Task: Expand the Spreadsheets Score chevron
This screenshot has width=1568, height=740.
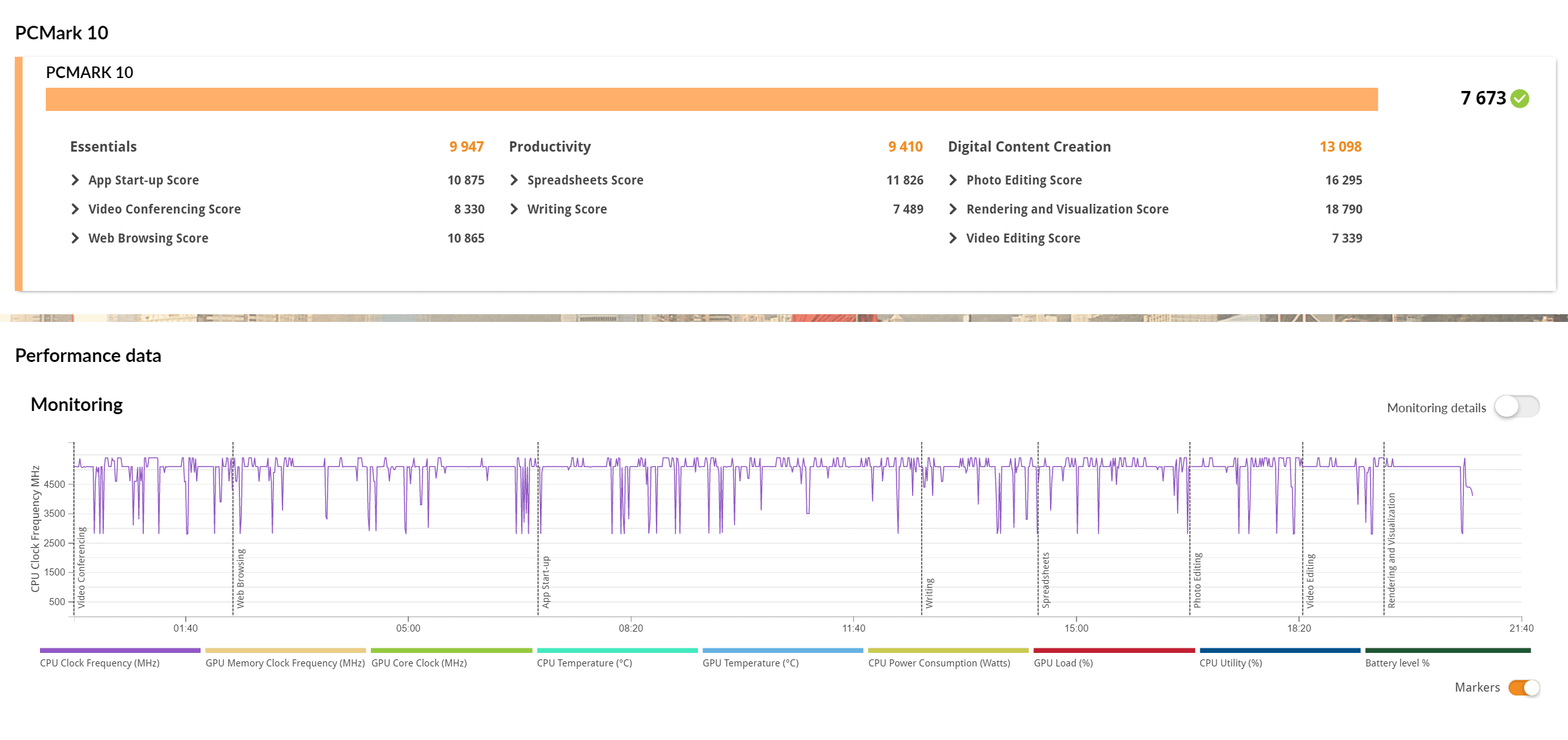Action: pyautogui.click(x=514, y=180)
